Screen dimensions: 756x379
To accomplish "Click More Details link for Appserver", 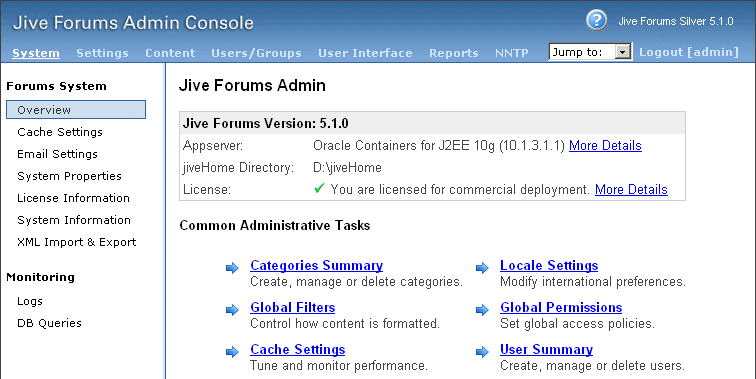I will coord(605,146).
